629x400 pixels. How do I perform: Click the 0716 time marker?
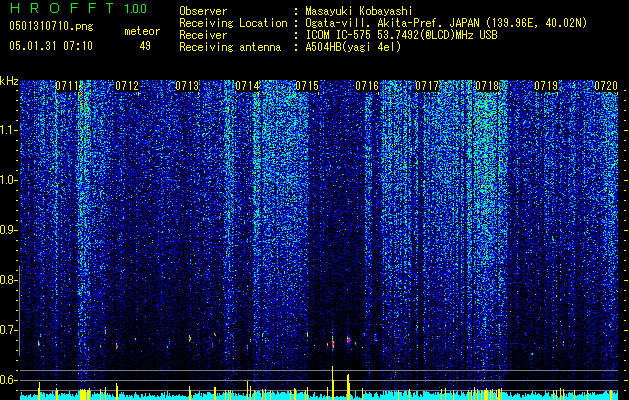(x=367, y=86)
